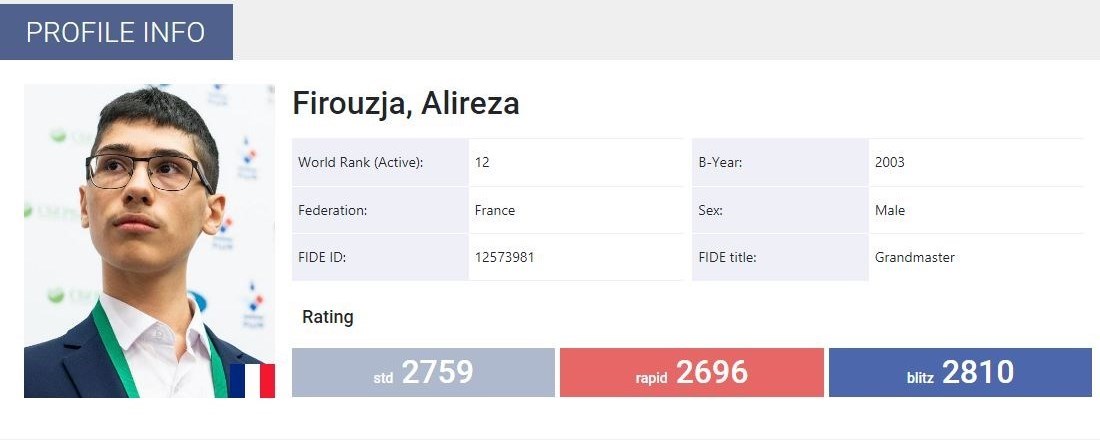Click the PROFILE INFO tab
Viewport: 1100px width, 440px height.
(x=116, y=32)
